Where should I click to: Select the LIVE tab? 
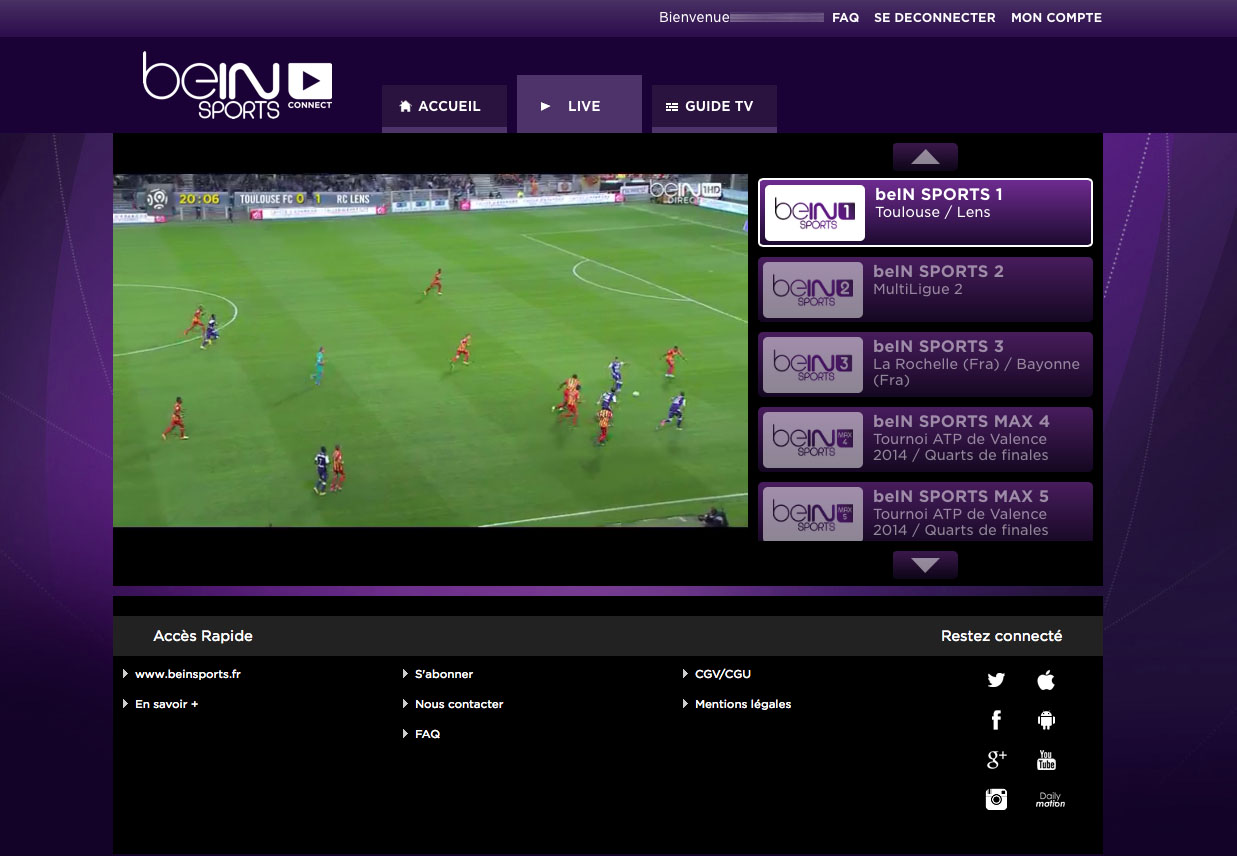pyautogui.click(x=579, y=105)
